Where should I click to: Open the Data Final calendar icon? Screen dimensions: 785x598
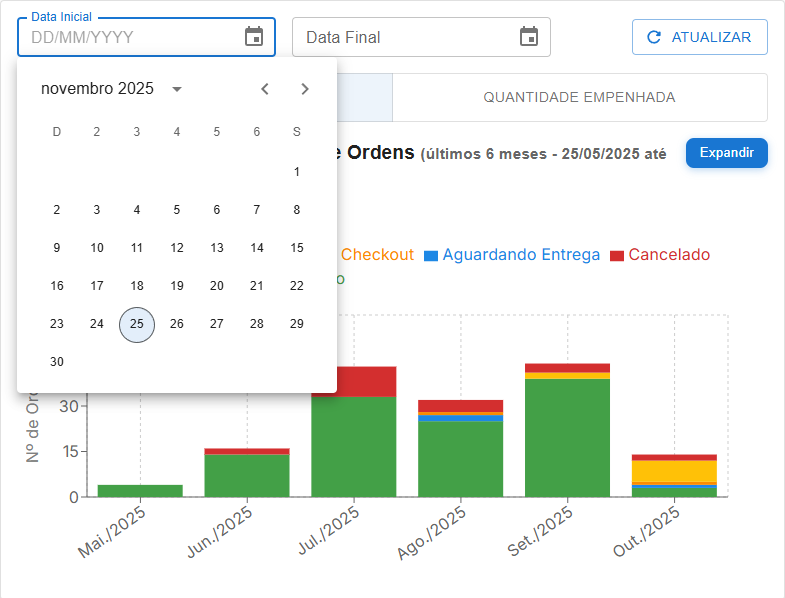pos(529,37)
